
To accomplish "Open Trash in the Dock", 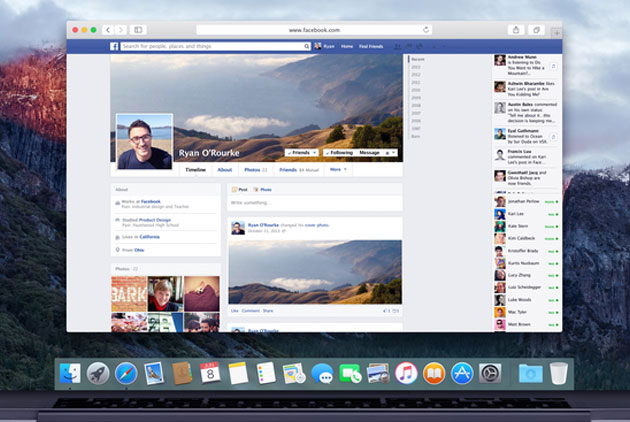I will pos(559,373).
